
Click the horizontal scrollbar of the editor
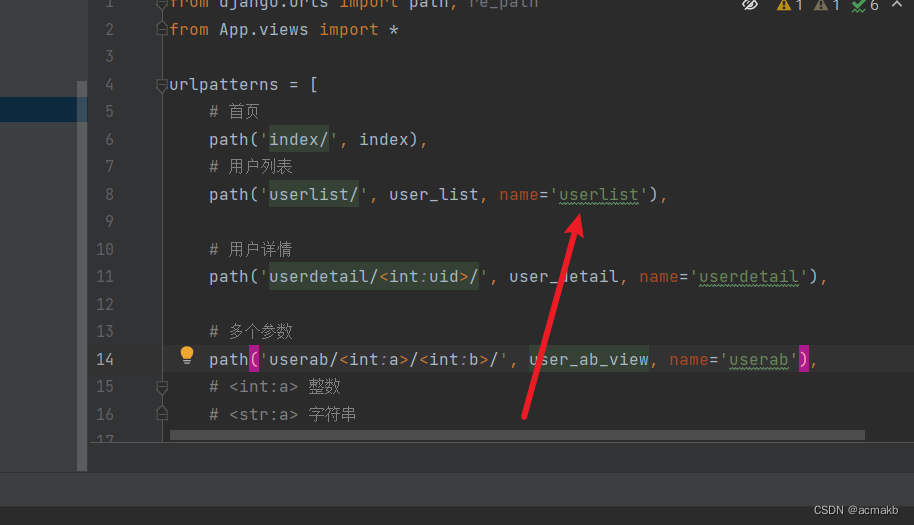point(517,435)
